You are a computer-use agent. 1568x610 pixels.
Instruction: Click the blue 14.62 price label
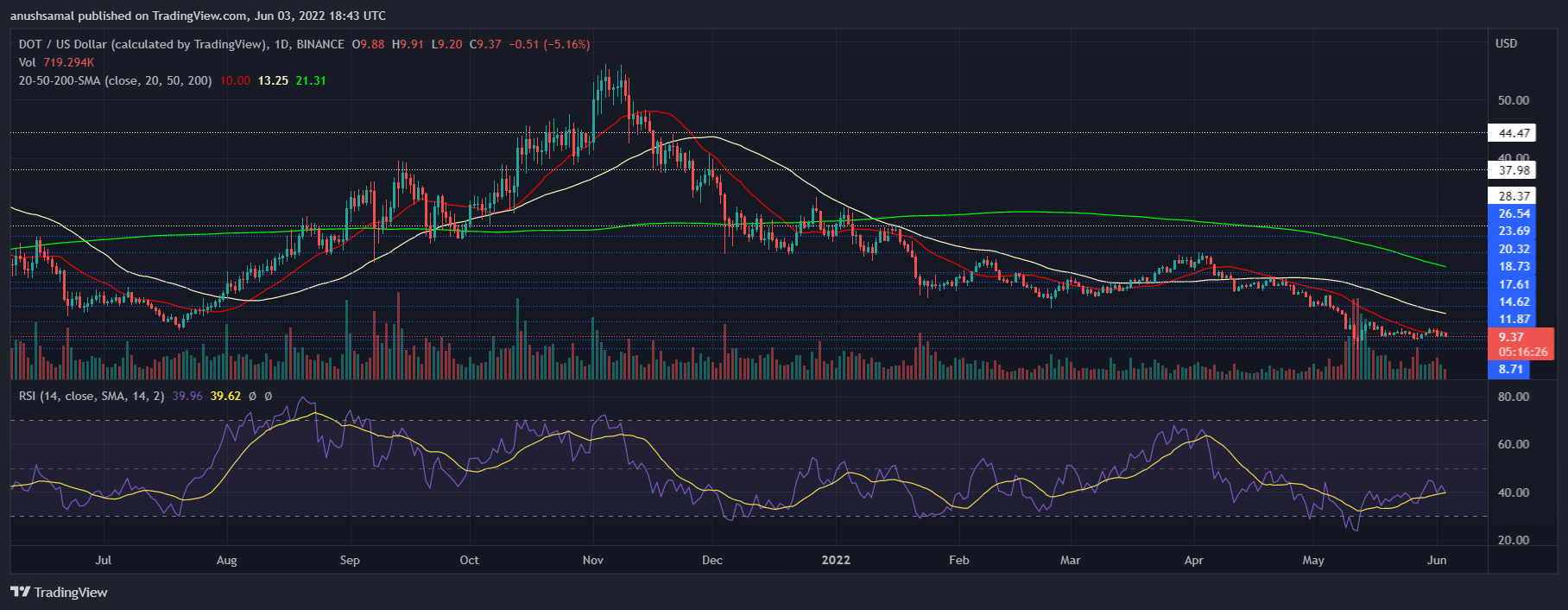[x=1514, y=302]
